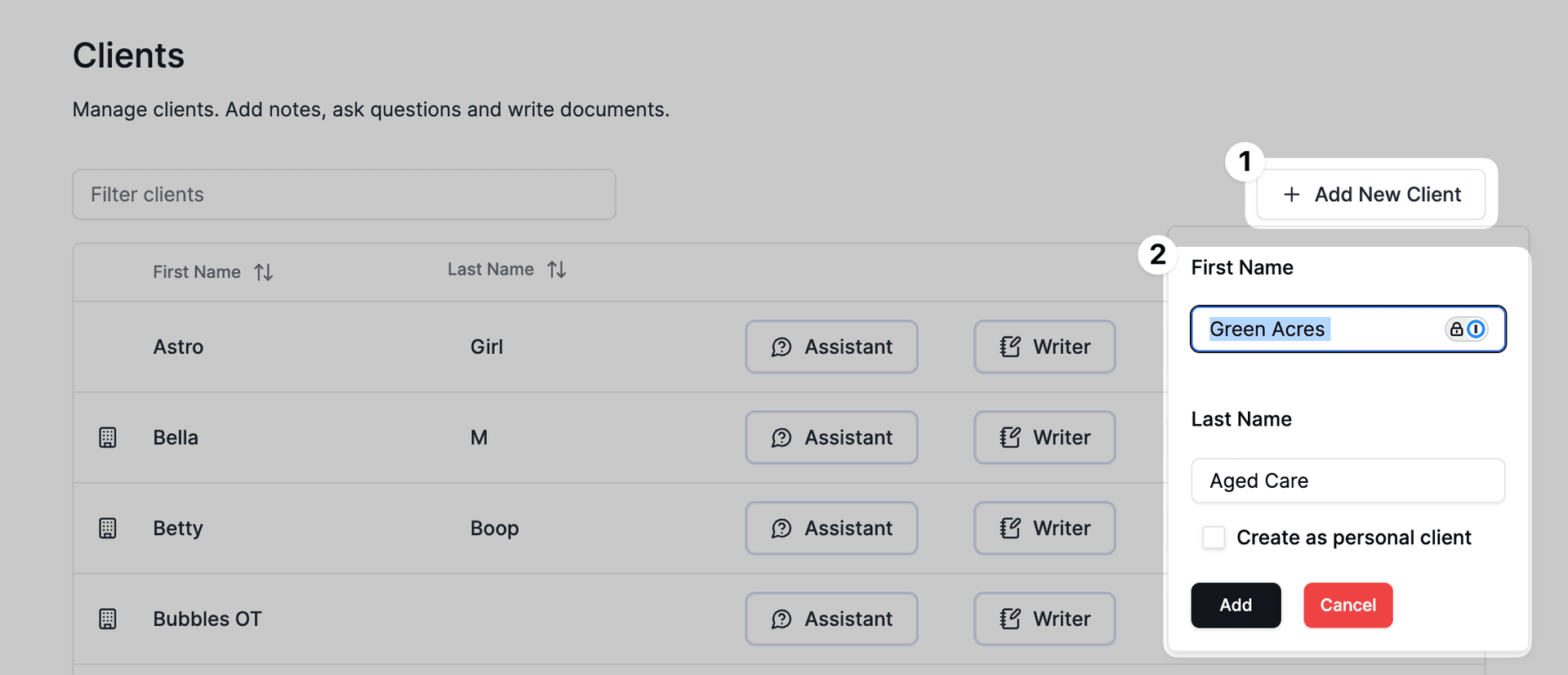Focus the Filter clients search box
1568x675 pixels.
[344, 194]
